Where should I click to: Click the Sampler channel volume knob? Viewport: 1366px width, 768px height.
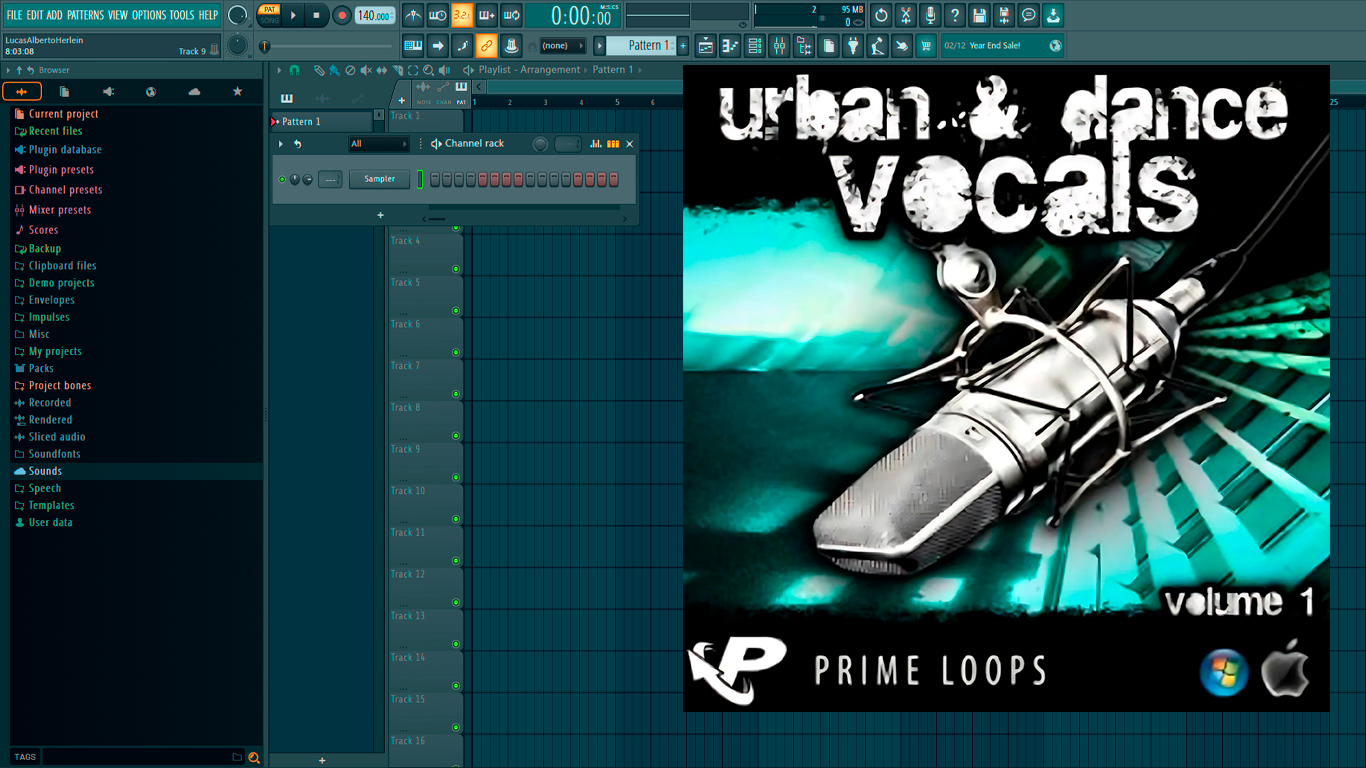[x=307, y=179]
